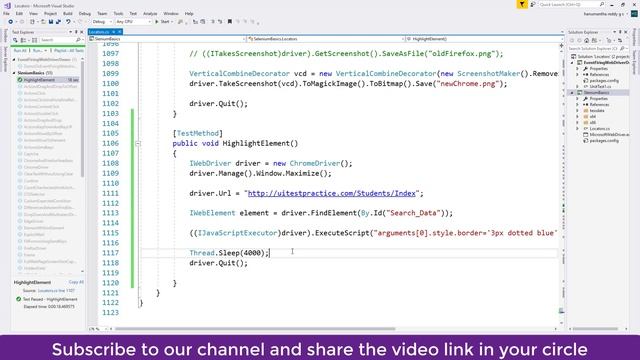Screen dimensions: 640x360
Task: Collapse the EventFiringWebDriver project node
Action: coord(572,63)
